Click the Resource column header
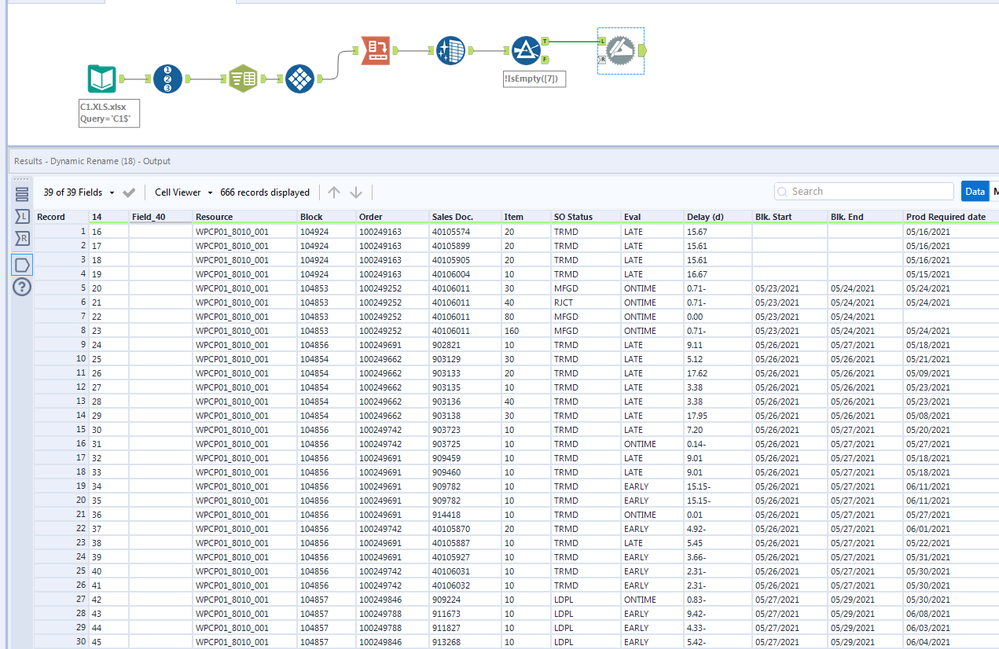 coord(245,217)
